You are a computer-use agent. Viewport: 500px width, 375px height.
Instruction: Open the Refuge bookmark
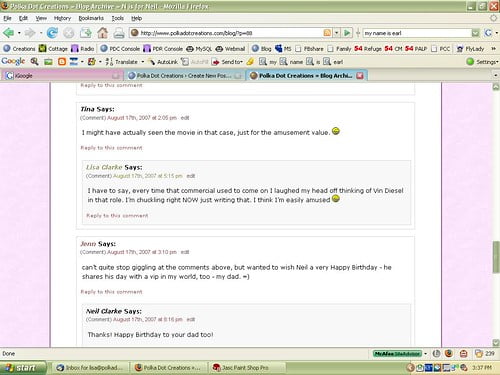pos(368,49)
